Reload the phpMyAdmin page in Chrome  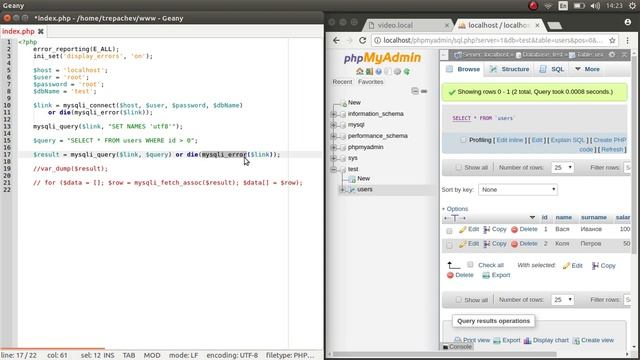362,40
